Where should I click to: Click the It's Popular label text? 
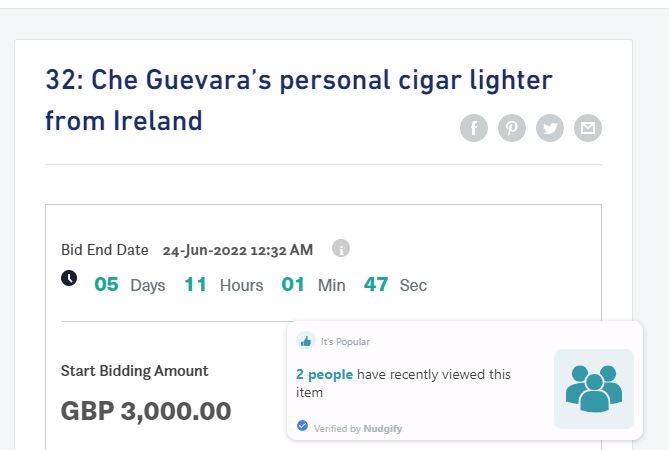[x=345, y=342]
